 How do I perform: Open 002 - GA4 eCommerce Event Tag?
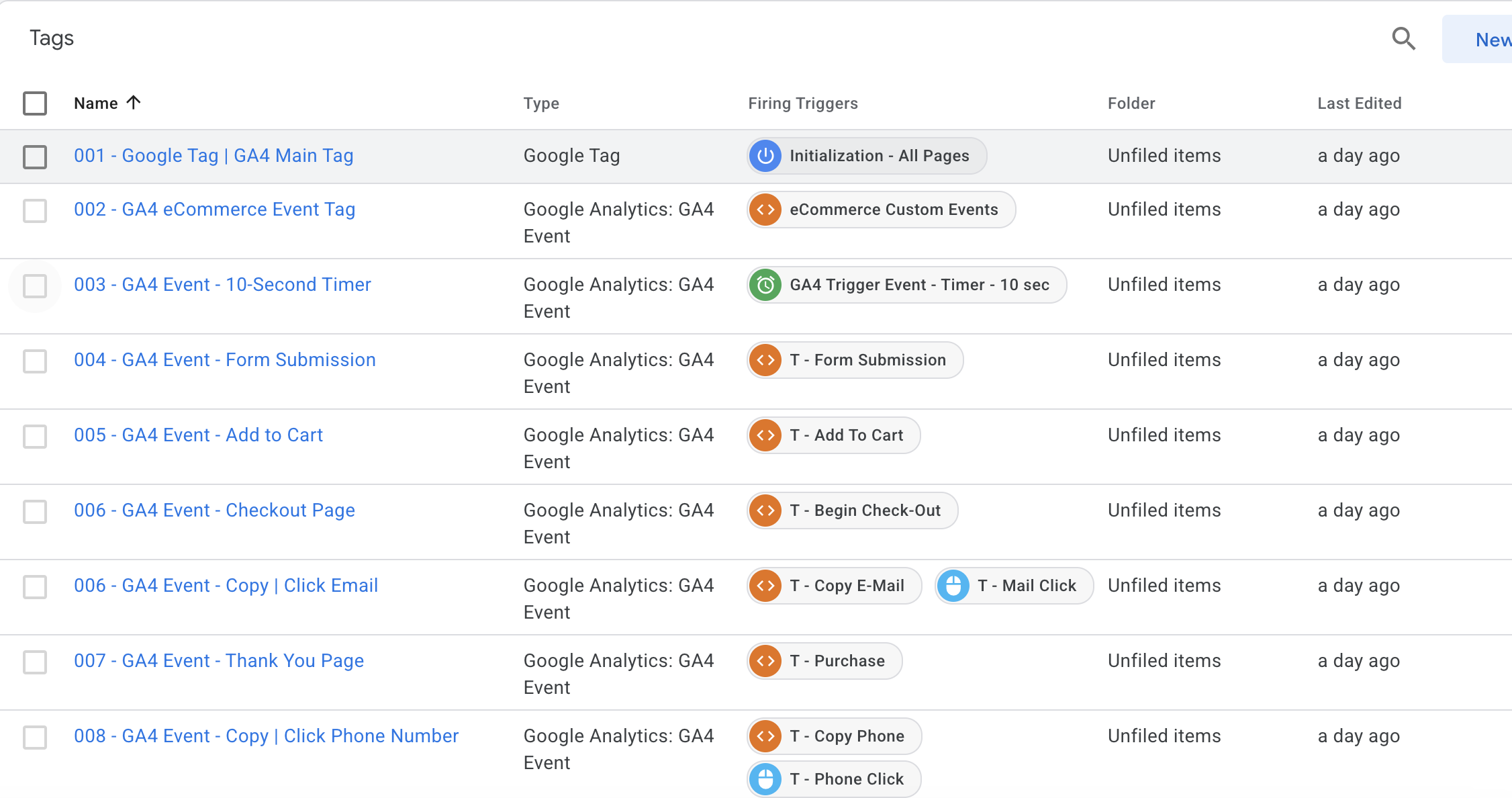(x=214, y=210)
